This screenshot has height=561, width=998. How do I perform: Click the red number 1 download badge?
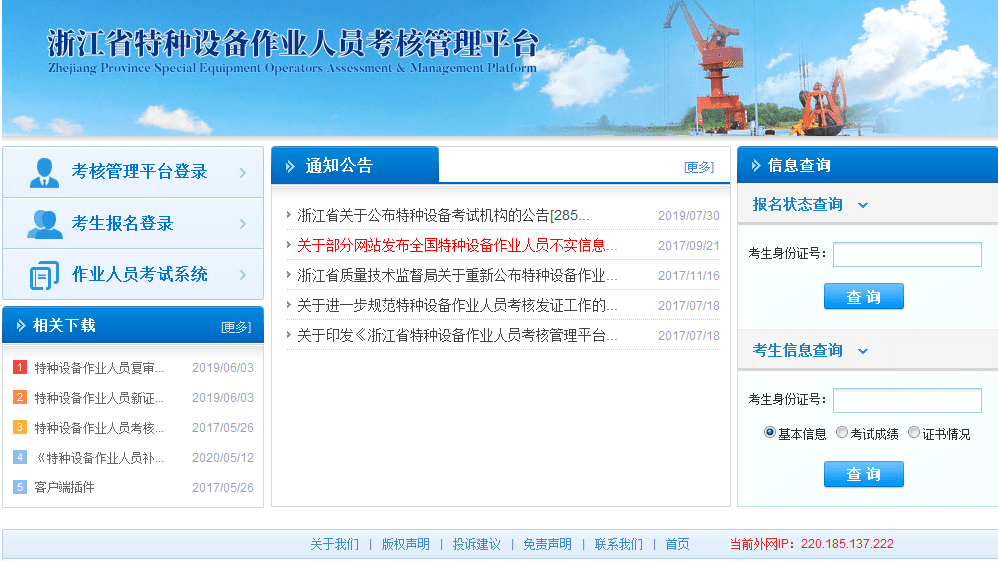pos(20,368)
